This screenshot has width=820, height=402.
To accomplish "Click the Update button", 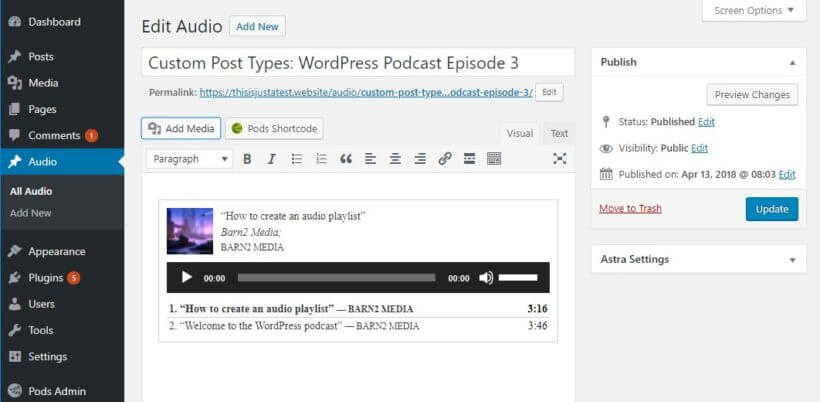I will [x=771, y=209].
